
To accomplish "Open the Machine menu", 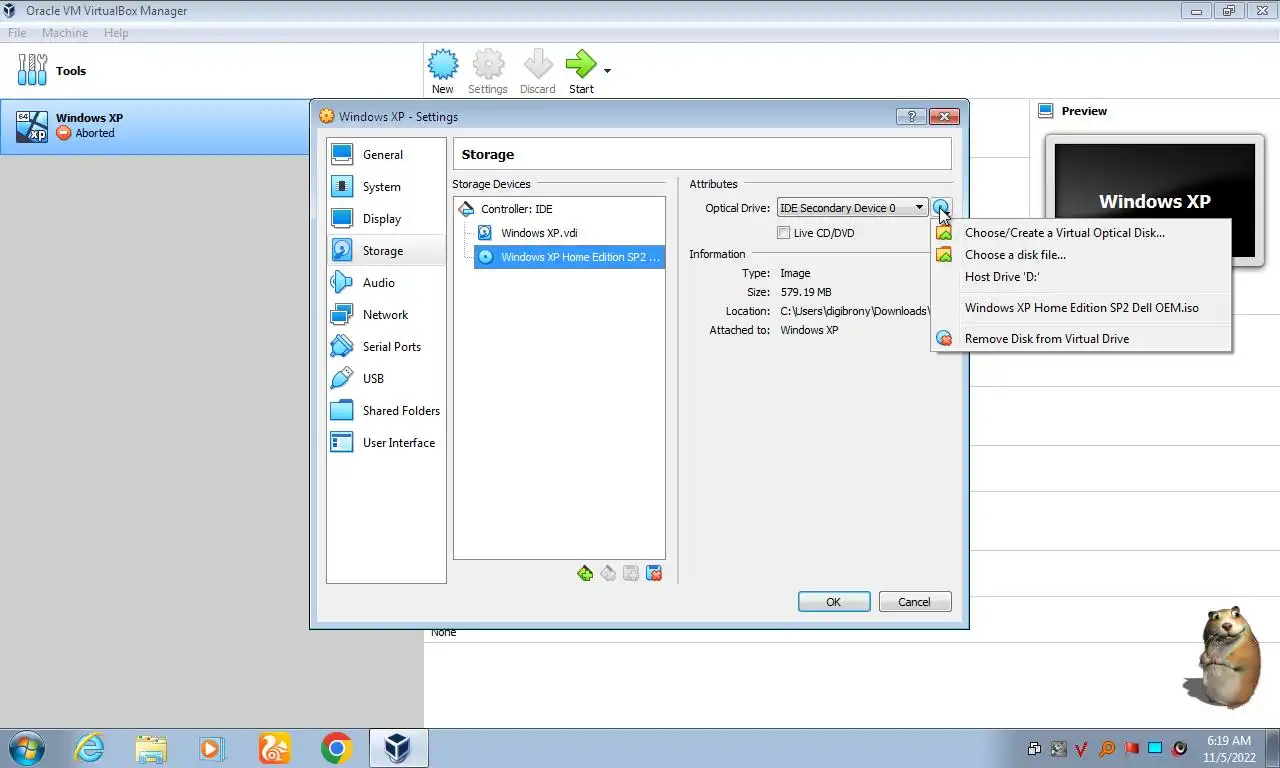I will click(65, 33).
